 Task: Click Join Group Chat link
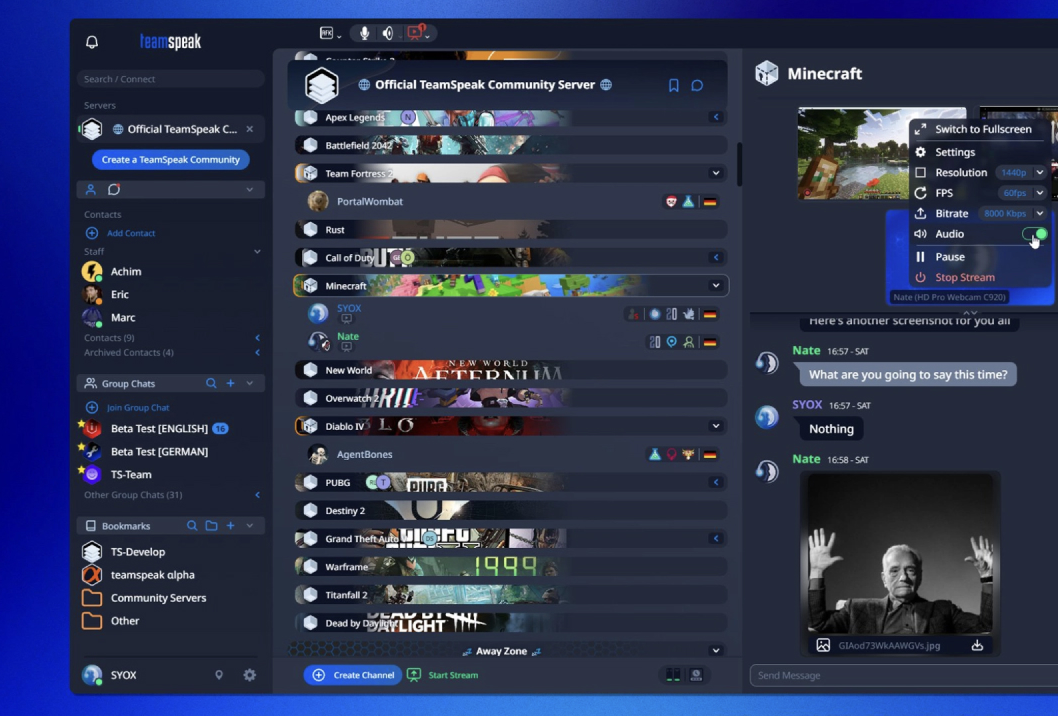pos(138,408)
